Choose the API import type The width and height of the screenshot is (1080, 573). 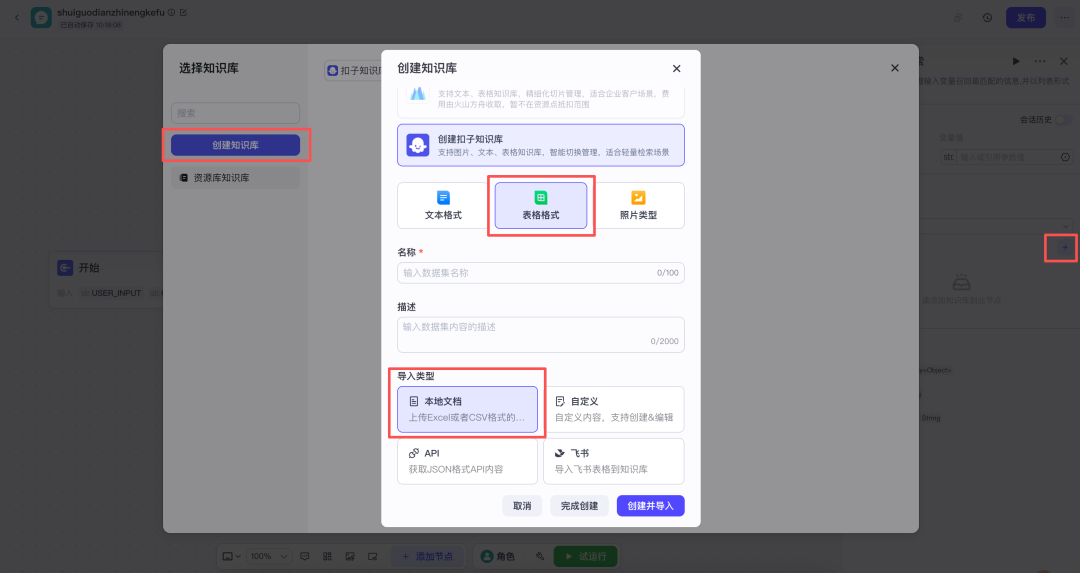[x=467, y=461]
